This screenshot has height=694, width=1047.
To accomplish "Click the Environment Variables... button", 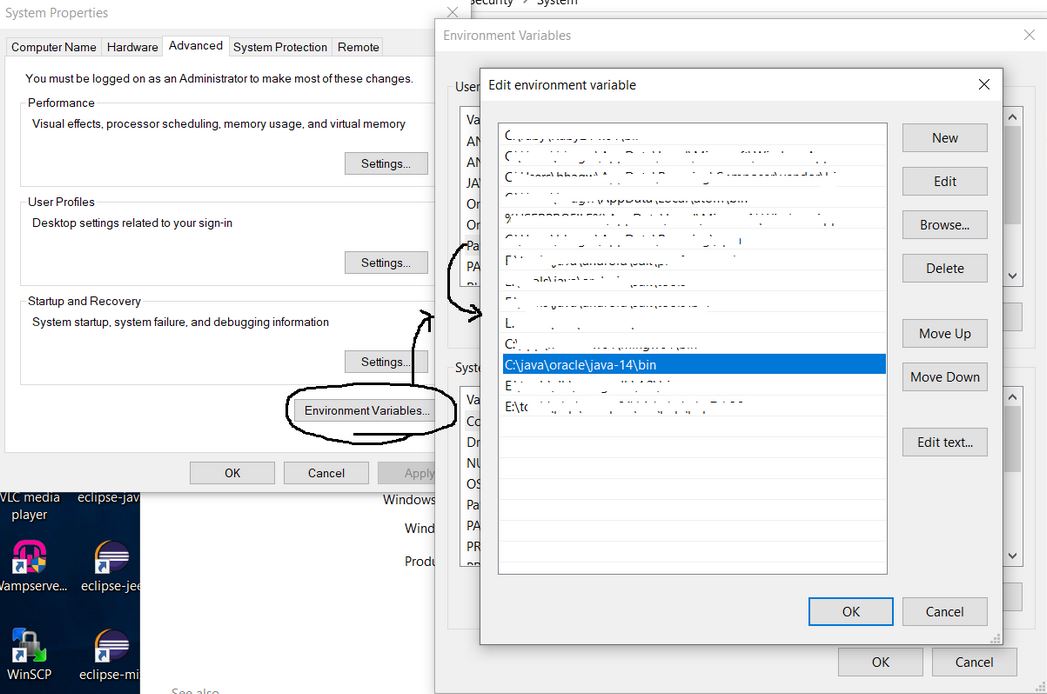I will pos(367,411).
